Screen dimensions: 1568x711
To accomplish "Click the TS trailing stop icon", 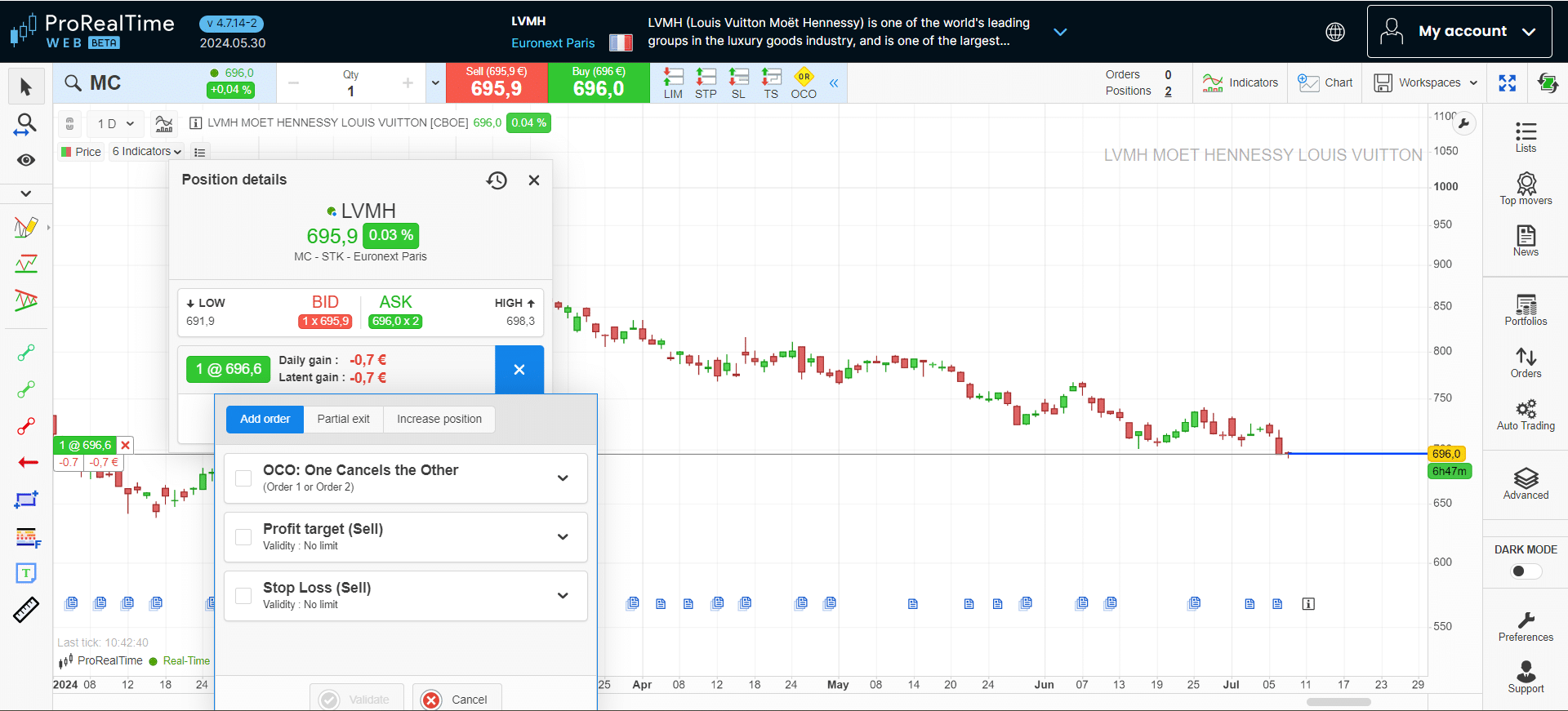I will coord(771,83).
